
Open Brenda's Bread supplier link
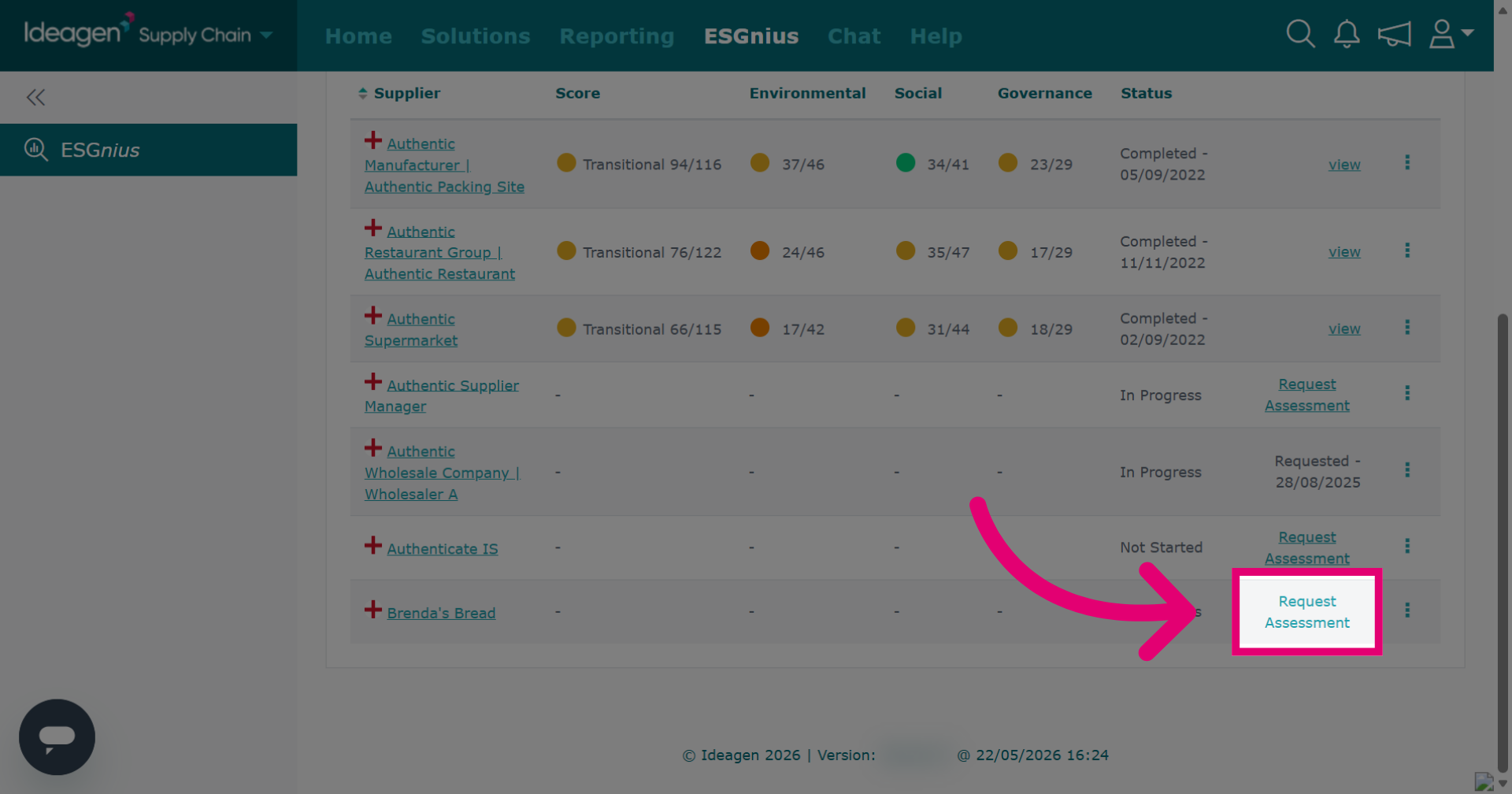[441, 613]
